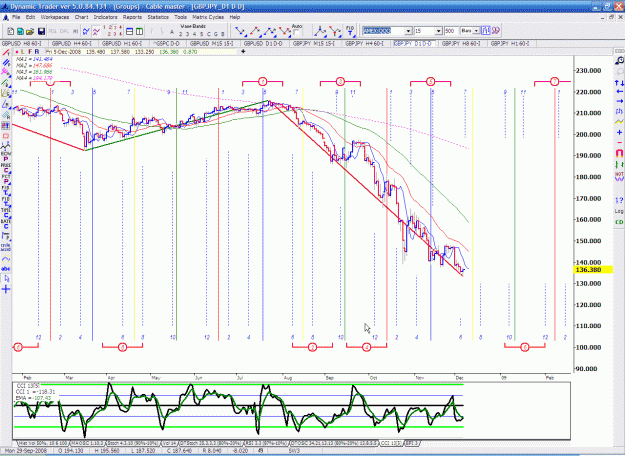
Task: Toggle the R indicator in chart header
Action: (37, 52)
